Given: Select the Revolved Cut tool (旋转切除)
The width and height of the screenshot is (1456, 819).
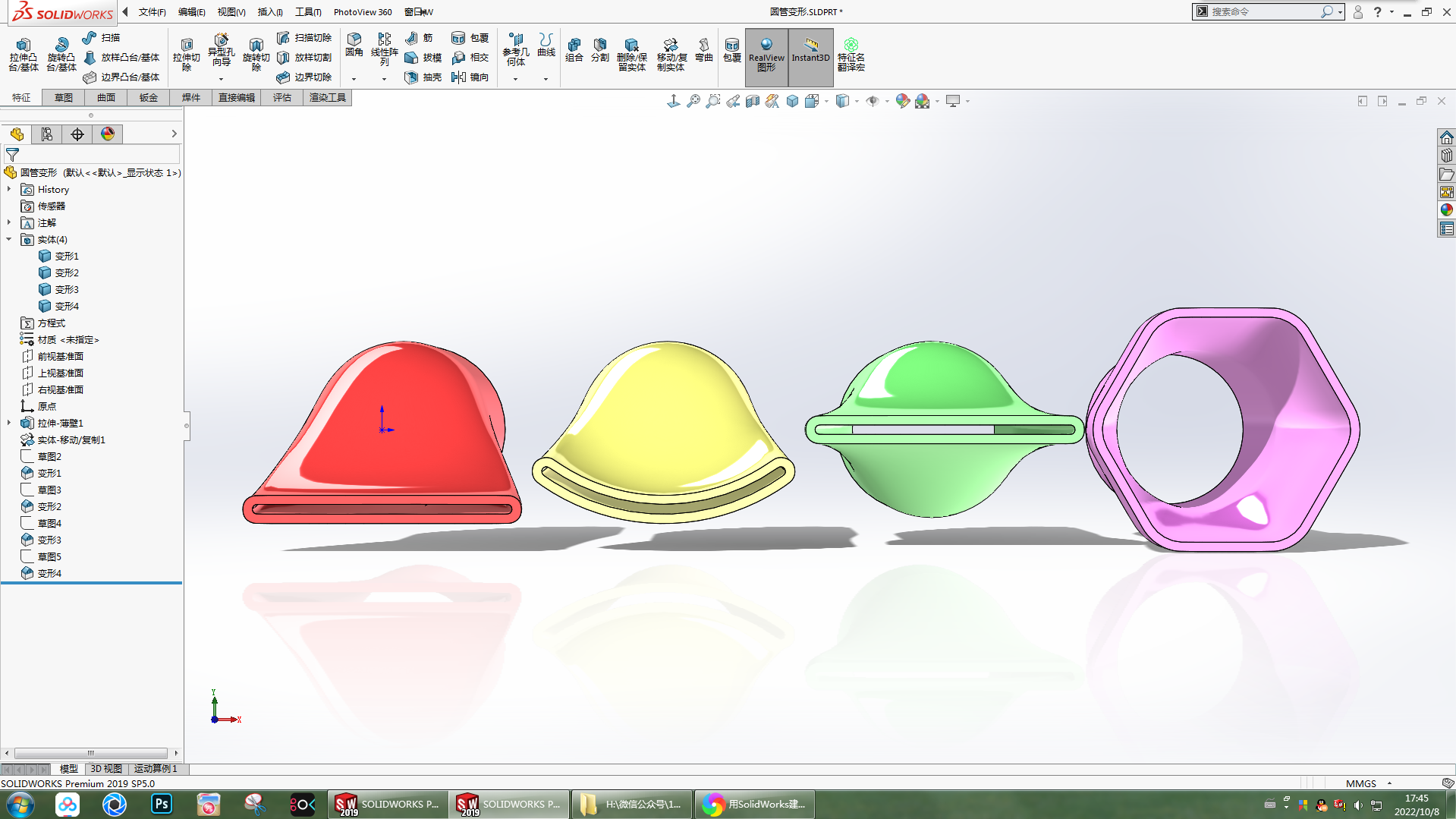Looking at the screenshot, I should coord(256,55).
